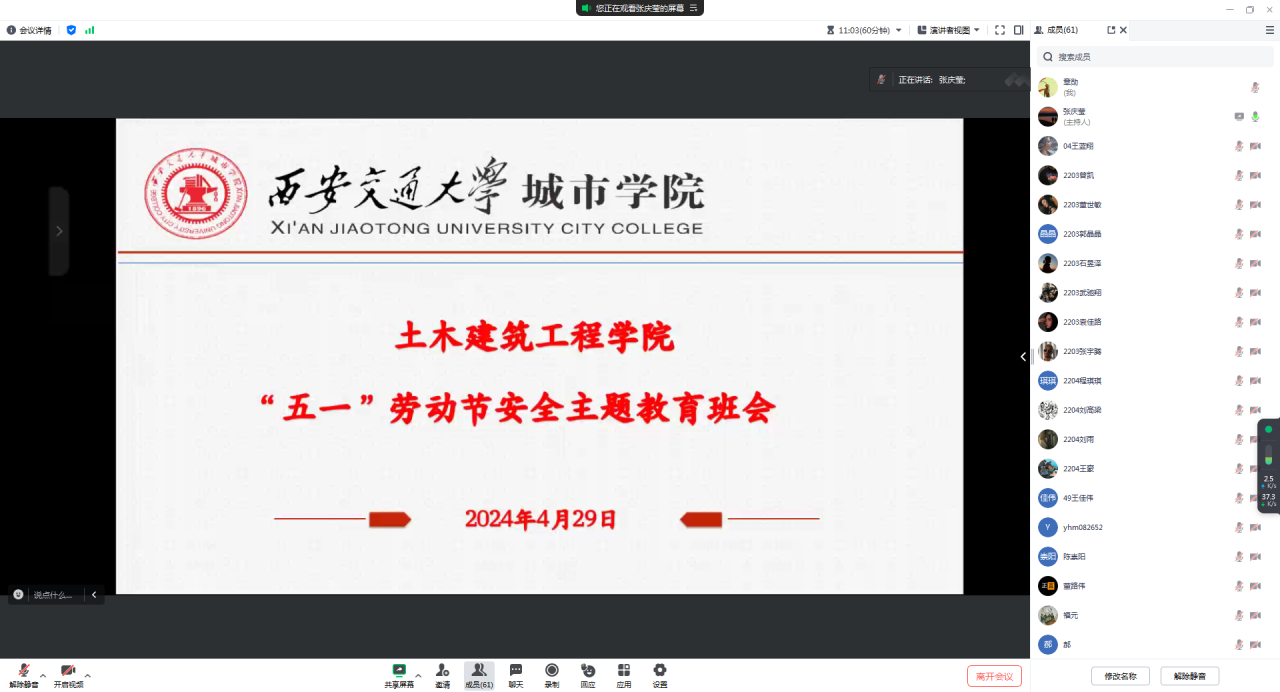Open the 回应 reactions icon
The height and width of the screenshot is (692, 1280).
tap(588, 671)
